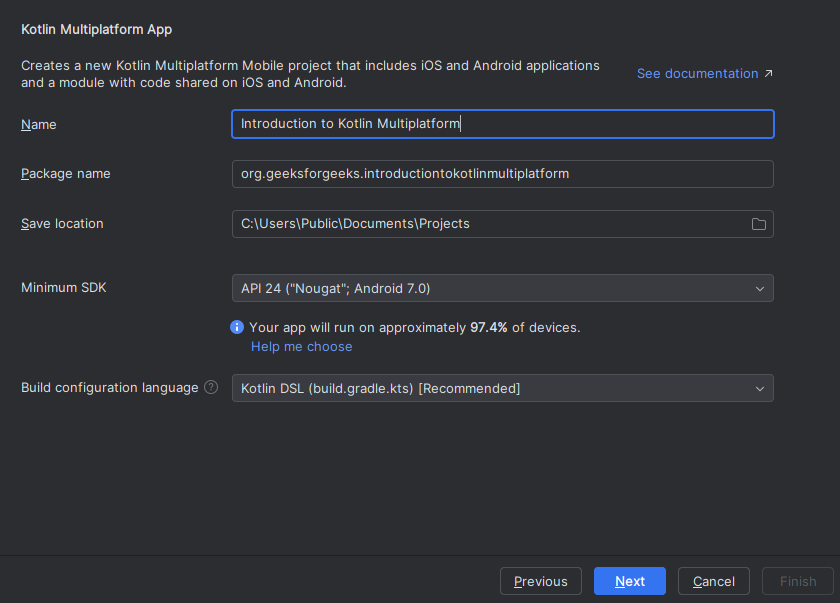Click the greyed-out Finish button

click(798, 581)
